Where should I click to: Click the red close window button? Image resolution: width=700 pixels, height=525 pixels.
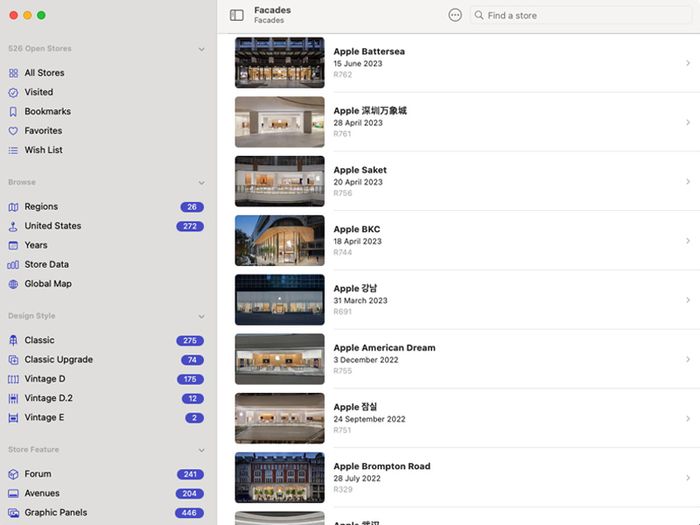tap(14, 16)
